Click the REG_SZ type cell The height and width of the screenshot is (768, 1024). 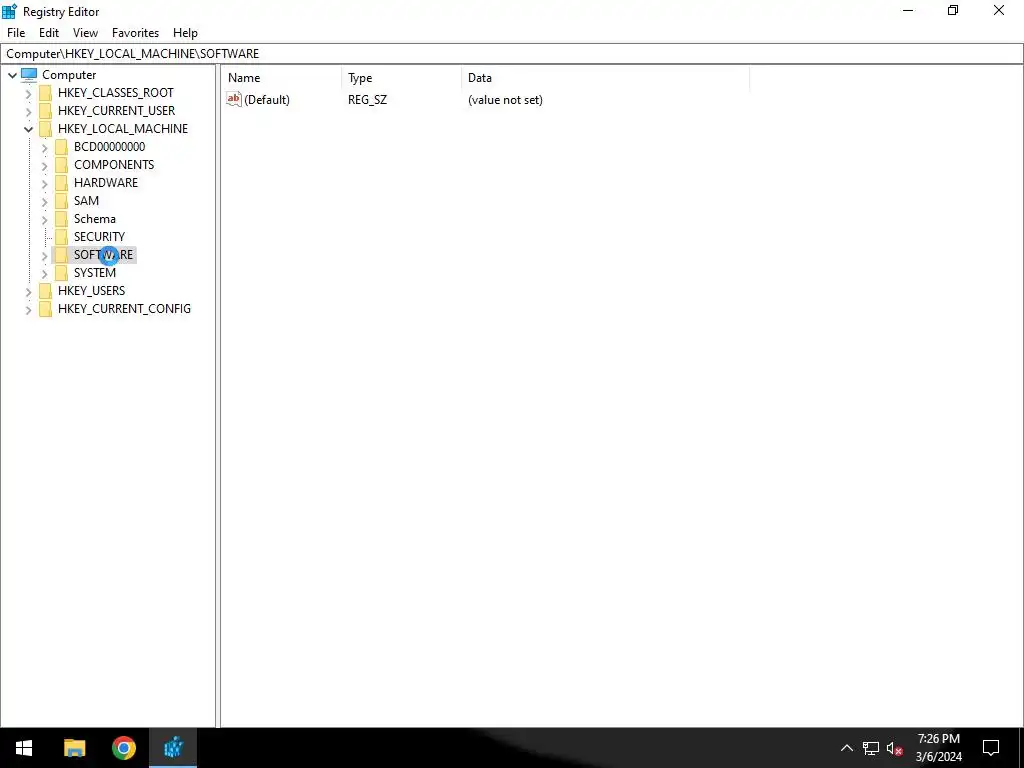(x=367, y=100)
